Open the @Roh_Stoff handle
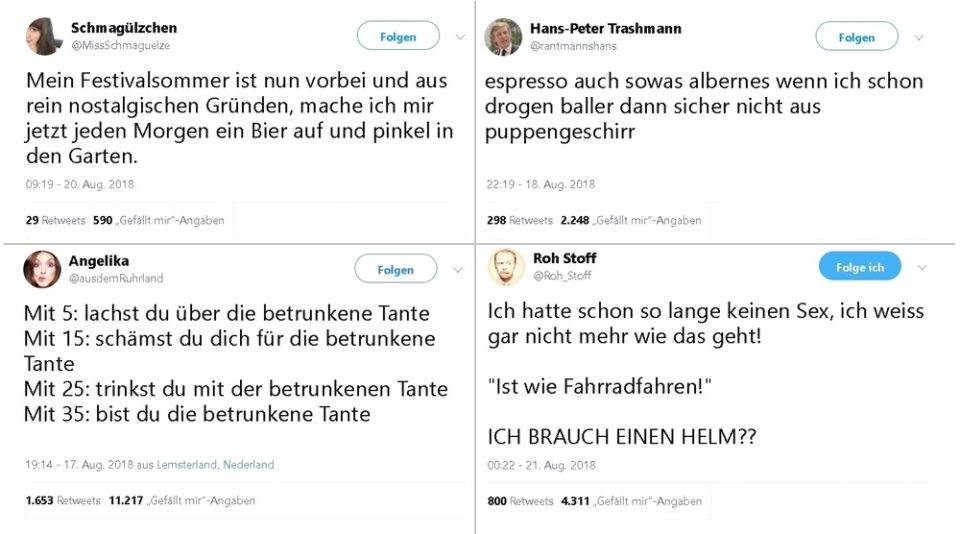Viewport: 960px width, 534px height. (x=562, y=276)
